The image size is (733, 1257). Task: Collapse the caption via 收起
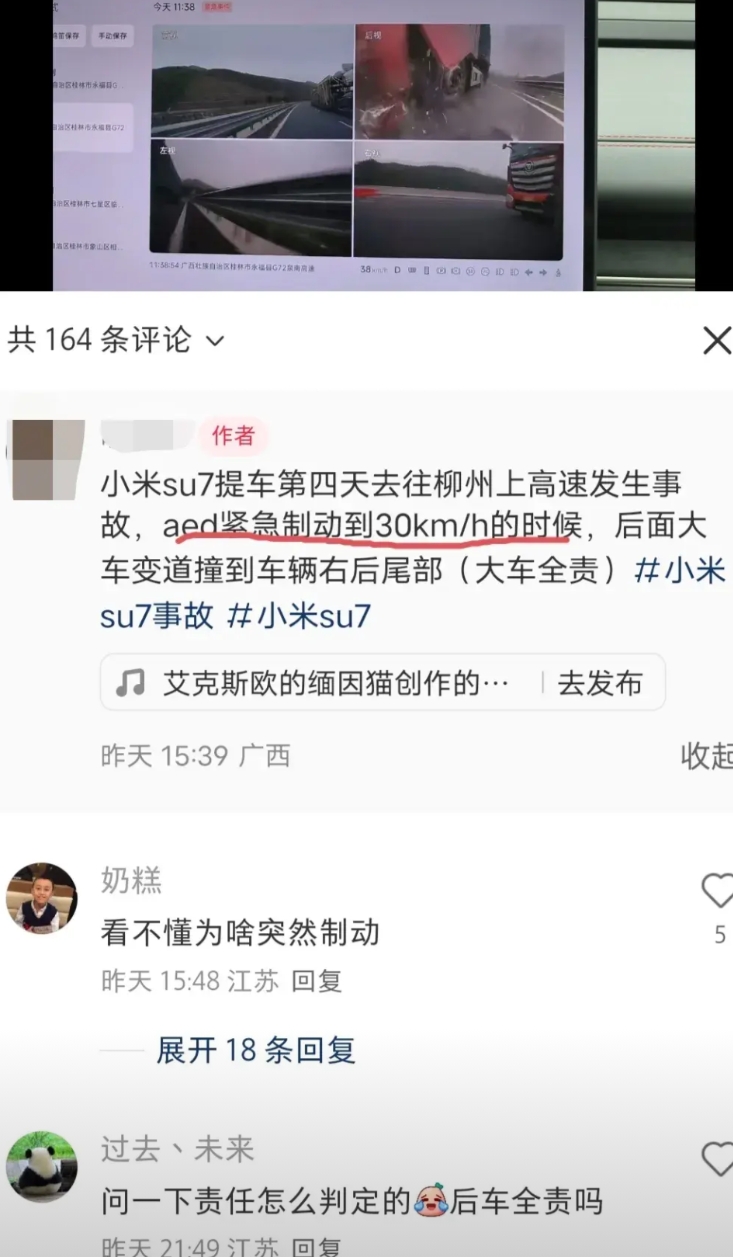pyautogui.click(x=706, y=756)
